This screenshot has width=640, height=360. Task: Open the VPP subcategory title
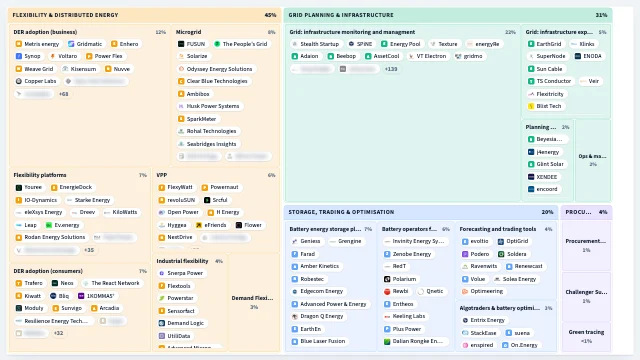pos(162,175)
